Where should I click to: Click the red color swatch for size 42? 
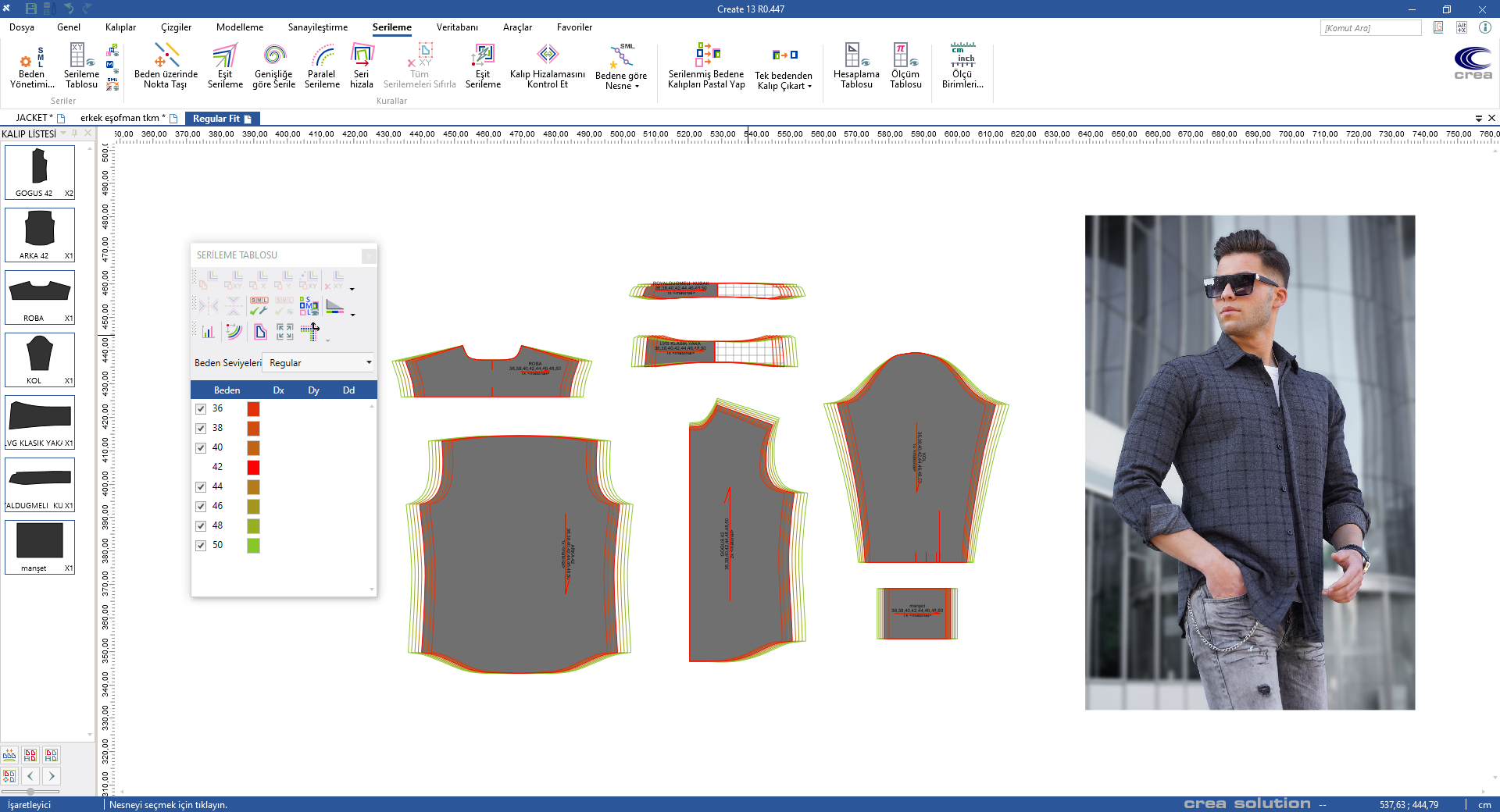(253, 468)
